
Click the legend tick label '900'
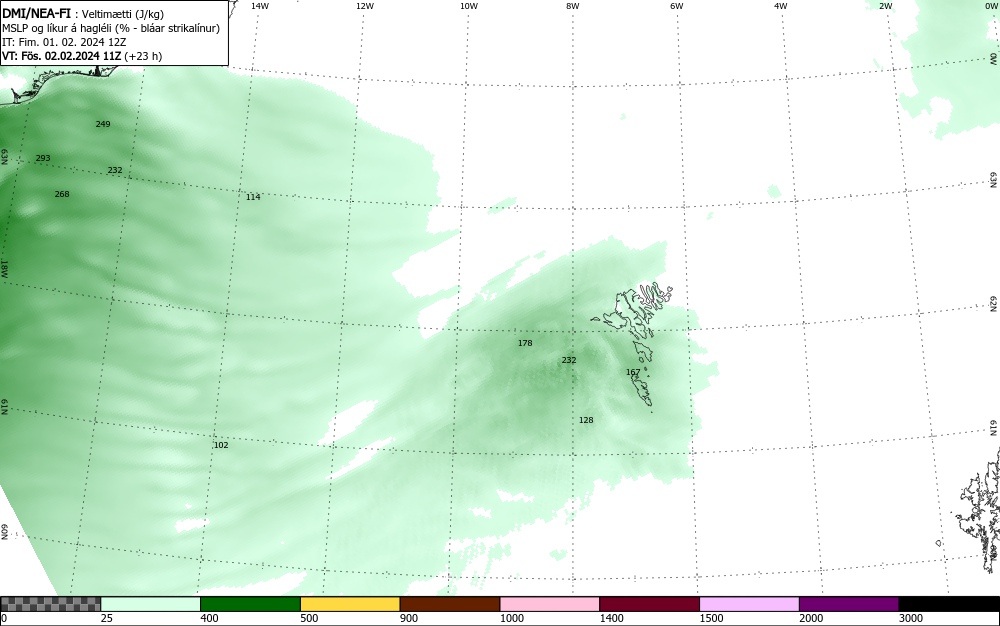coord(409,618)
